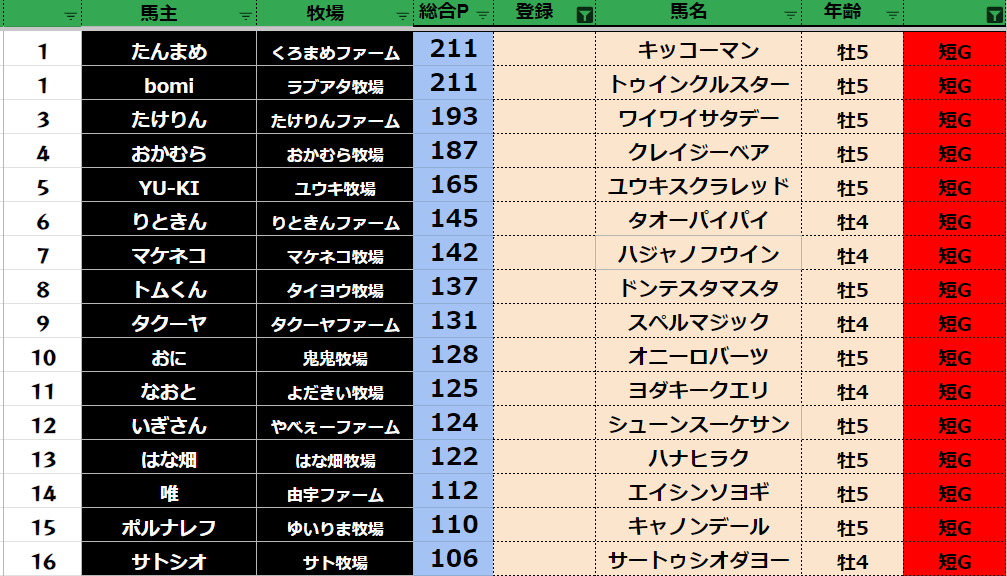Select the cell containing キッコーマン

pos(698,51)
